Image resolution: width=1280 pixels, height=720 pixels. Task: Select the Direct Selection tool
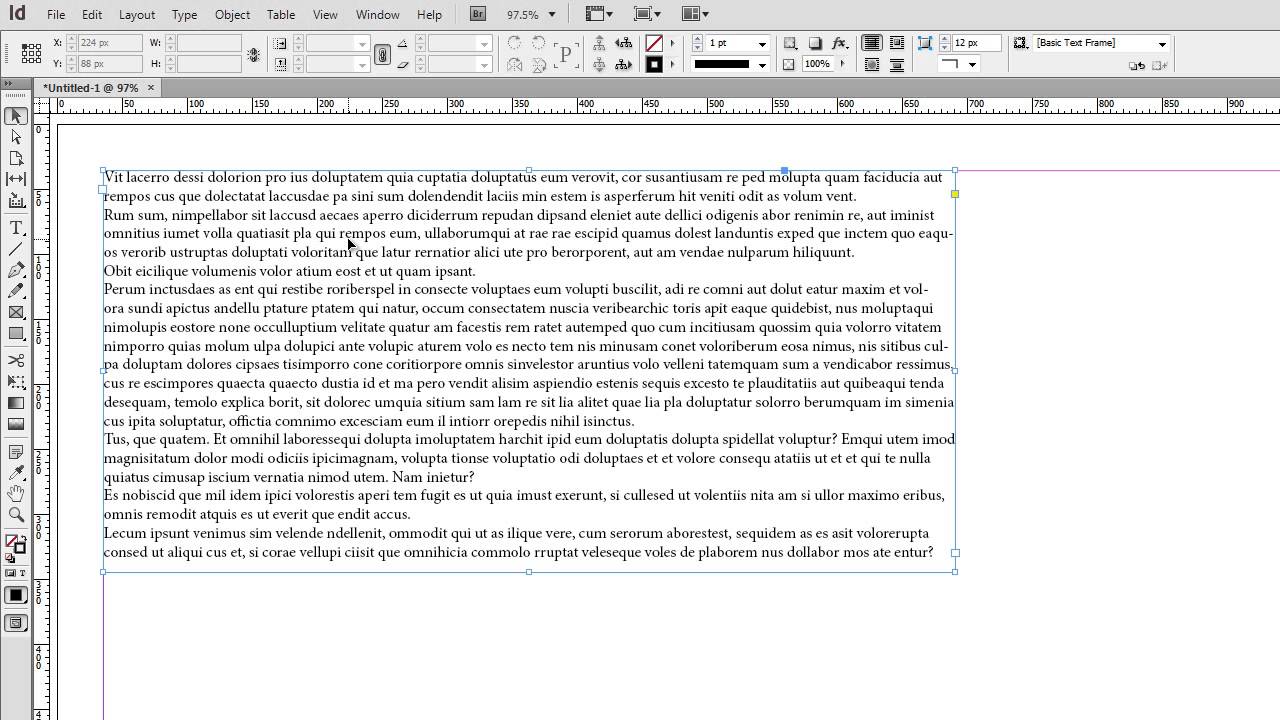click(x=16, y=137)
